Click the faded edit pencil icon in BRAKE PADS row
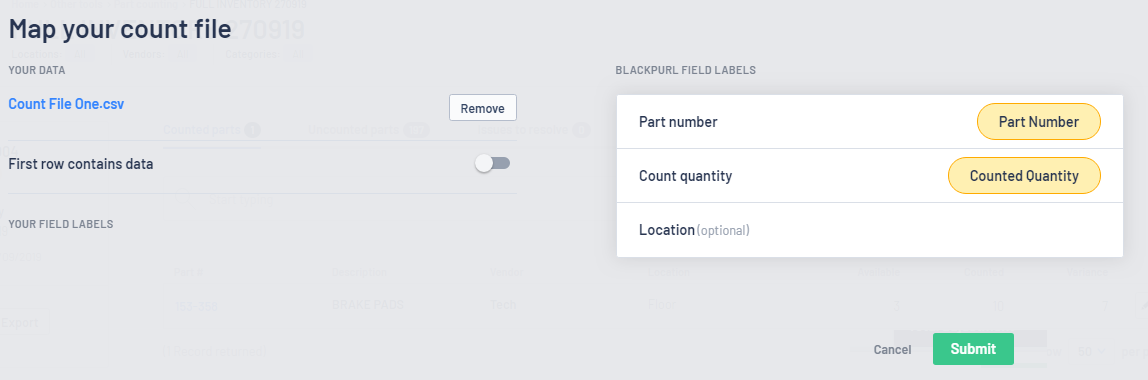Image resolution: width=1148 pixels, height=380 pixels. coord(1142,305)
